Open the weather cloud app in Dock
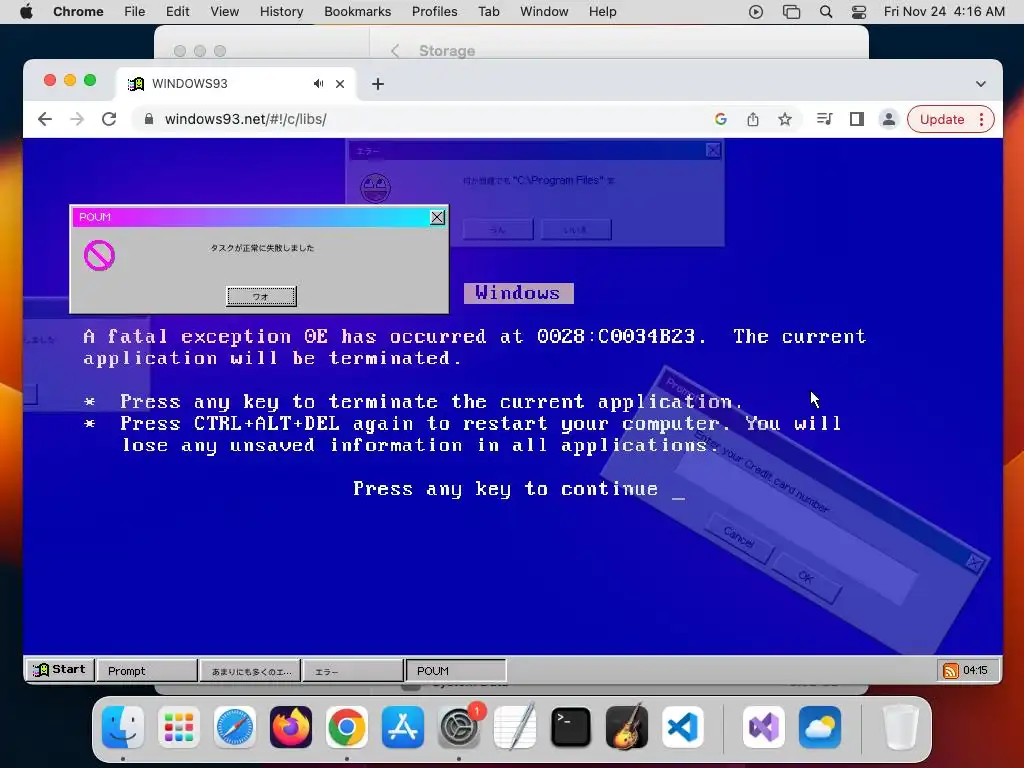1024x768 pixels. [820, 727]
